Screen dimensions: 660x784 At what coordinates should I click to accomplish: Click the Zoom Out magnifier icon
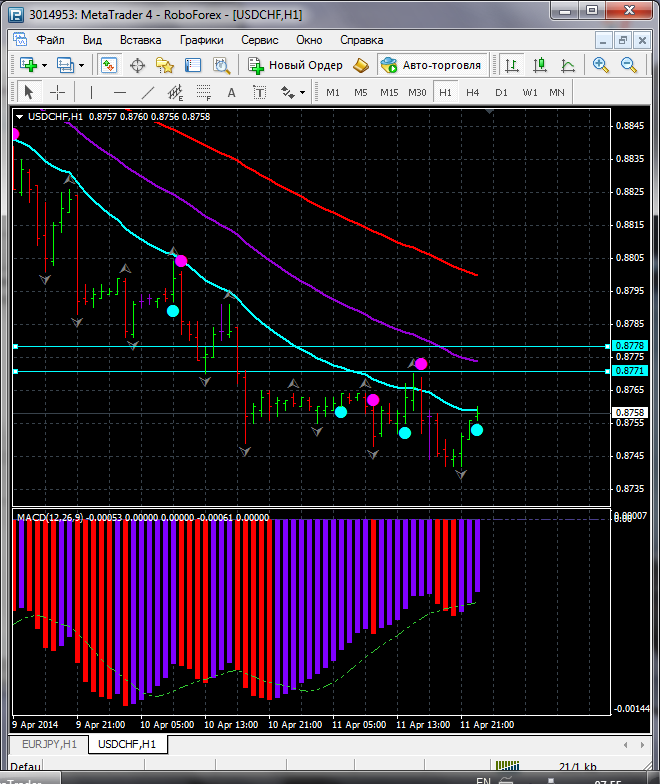pos(628,65)
